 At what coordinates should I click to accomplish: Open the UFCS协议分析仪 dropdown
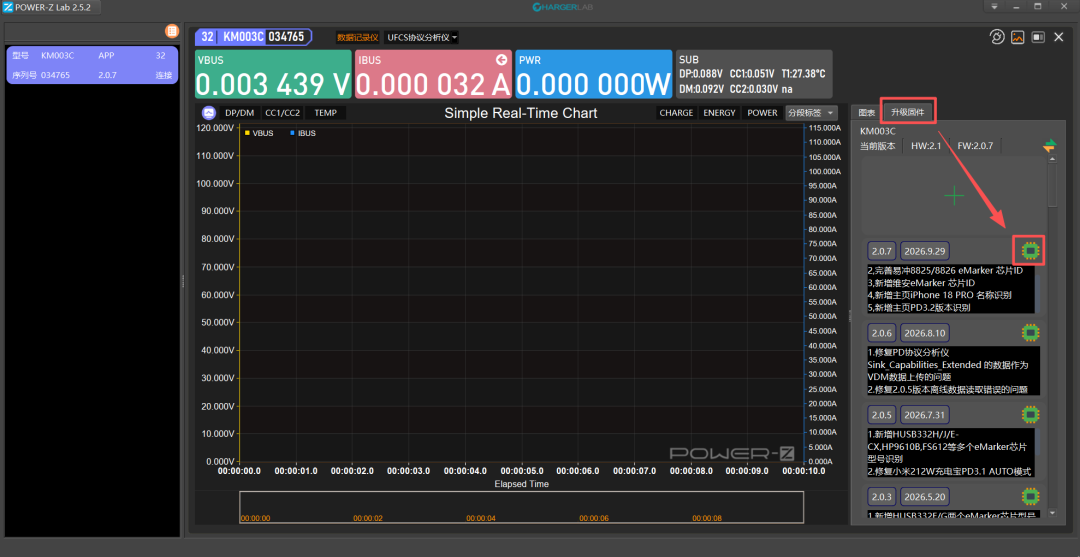coord(422,37)
